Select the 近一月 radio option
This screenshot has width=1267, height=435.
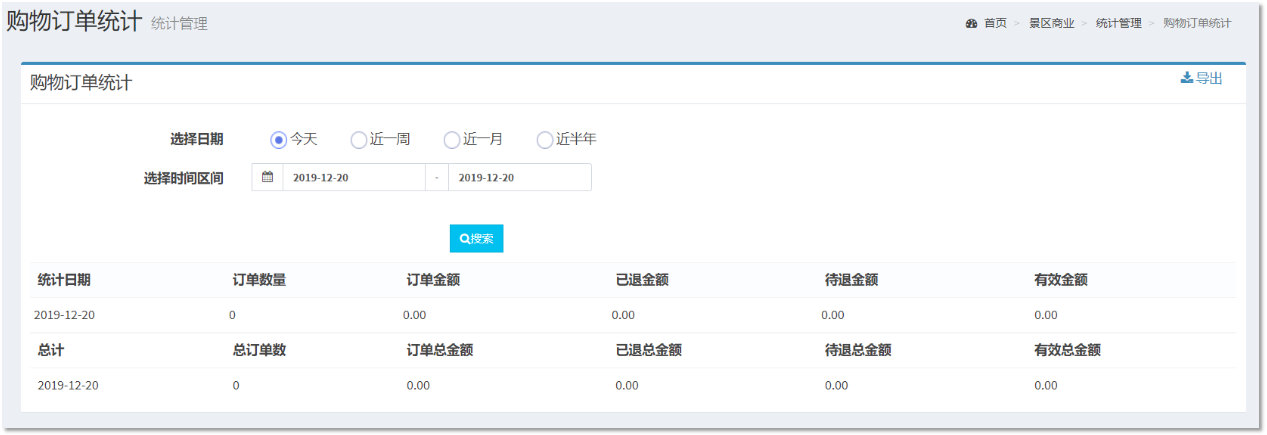click(452, 140)
